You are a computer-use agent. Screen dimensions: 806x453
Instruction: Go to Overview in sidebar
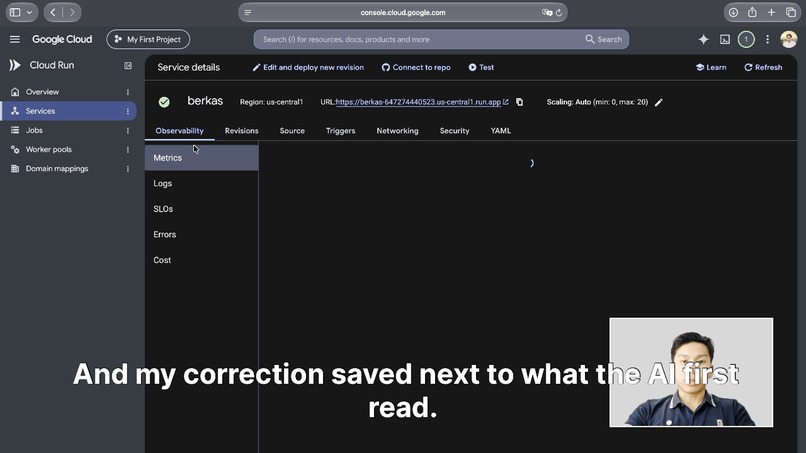pos(42,92)
